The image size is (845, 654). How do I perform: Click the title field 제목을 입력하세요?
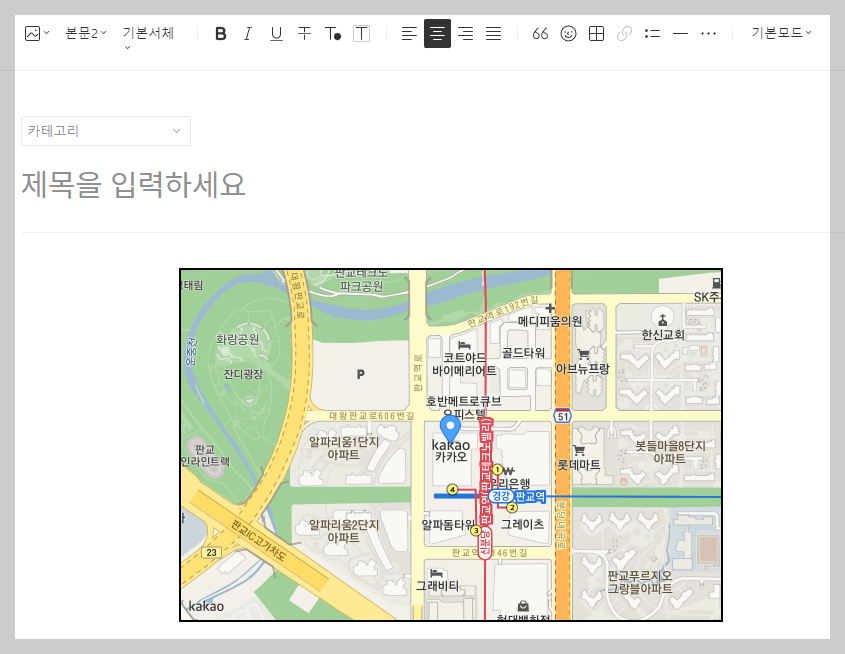click(x=133, y=185)
